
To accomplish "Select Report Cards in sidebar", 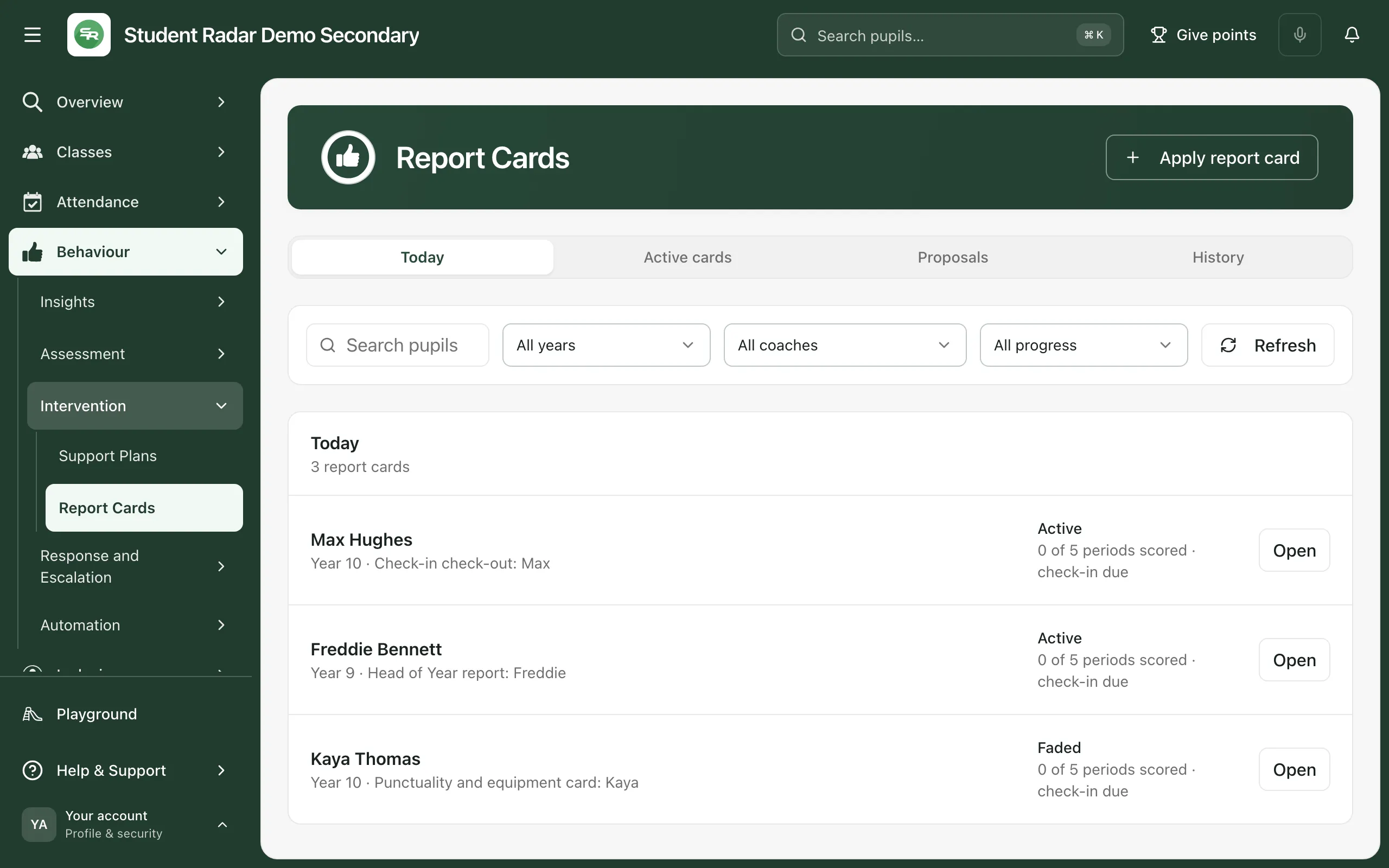I will point(144,508).
